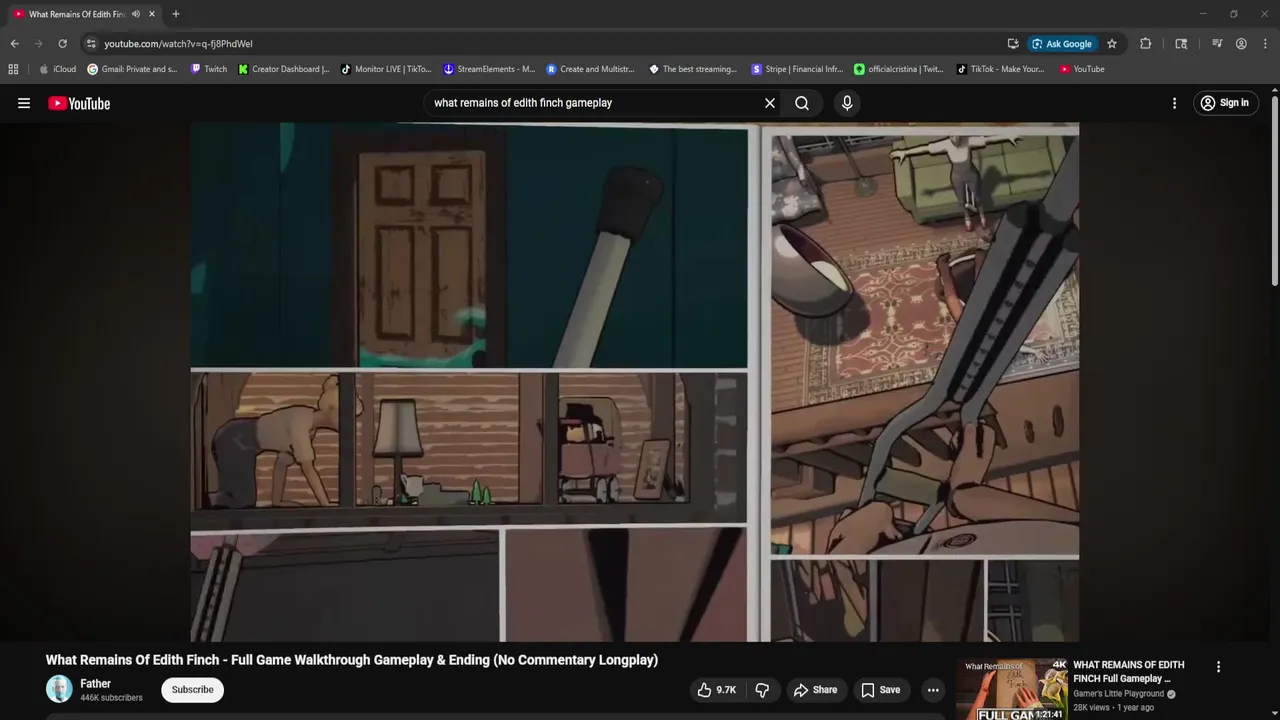The width and height of the screenshot is (1280, 720).
Task: Open Gmail bookmark
Action: click(x=132, y=69)
